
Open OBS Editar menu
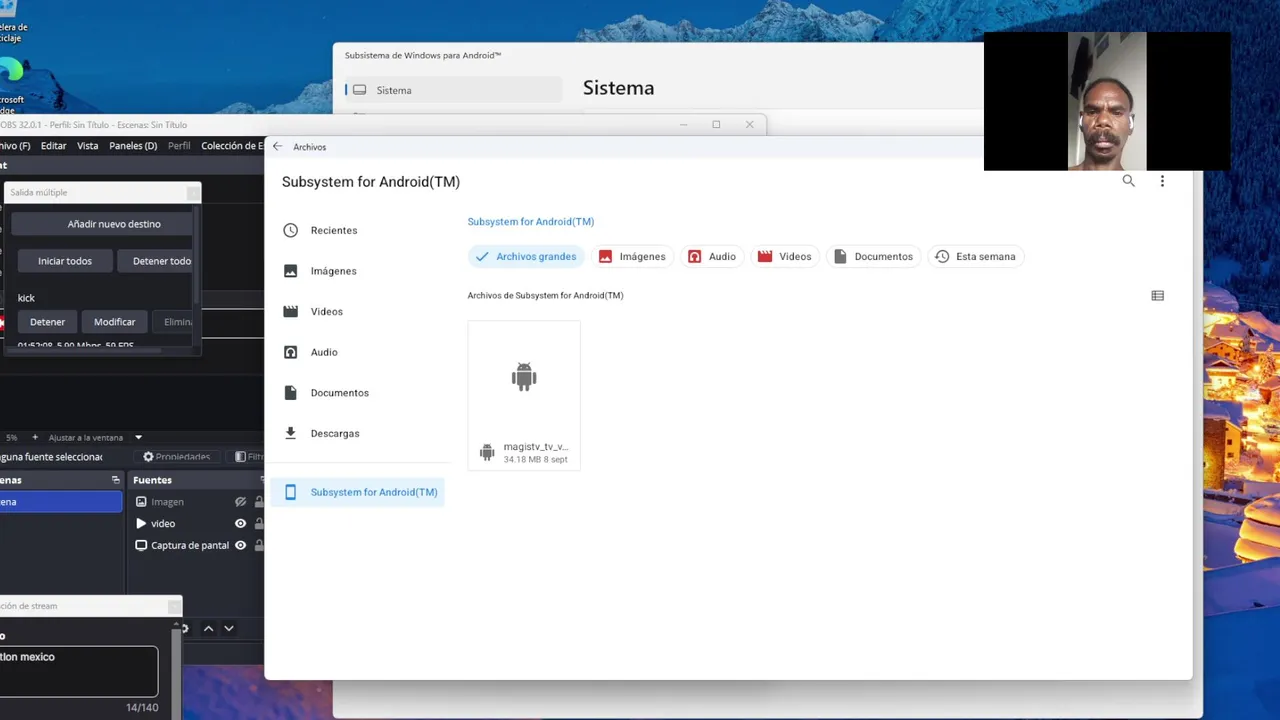pyautogui.click(x=53, y=146)
